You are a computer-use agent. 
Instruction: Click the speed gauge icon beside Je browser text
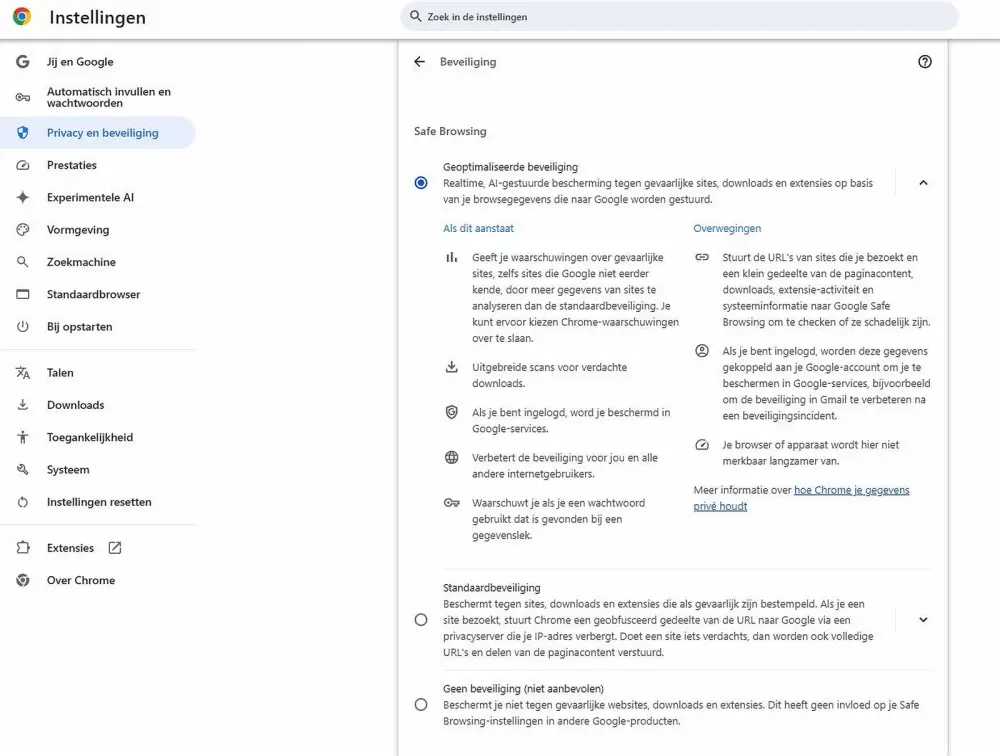pos(702,445)
